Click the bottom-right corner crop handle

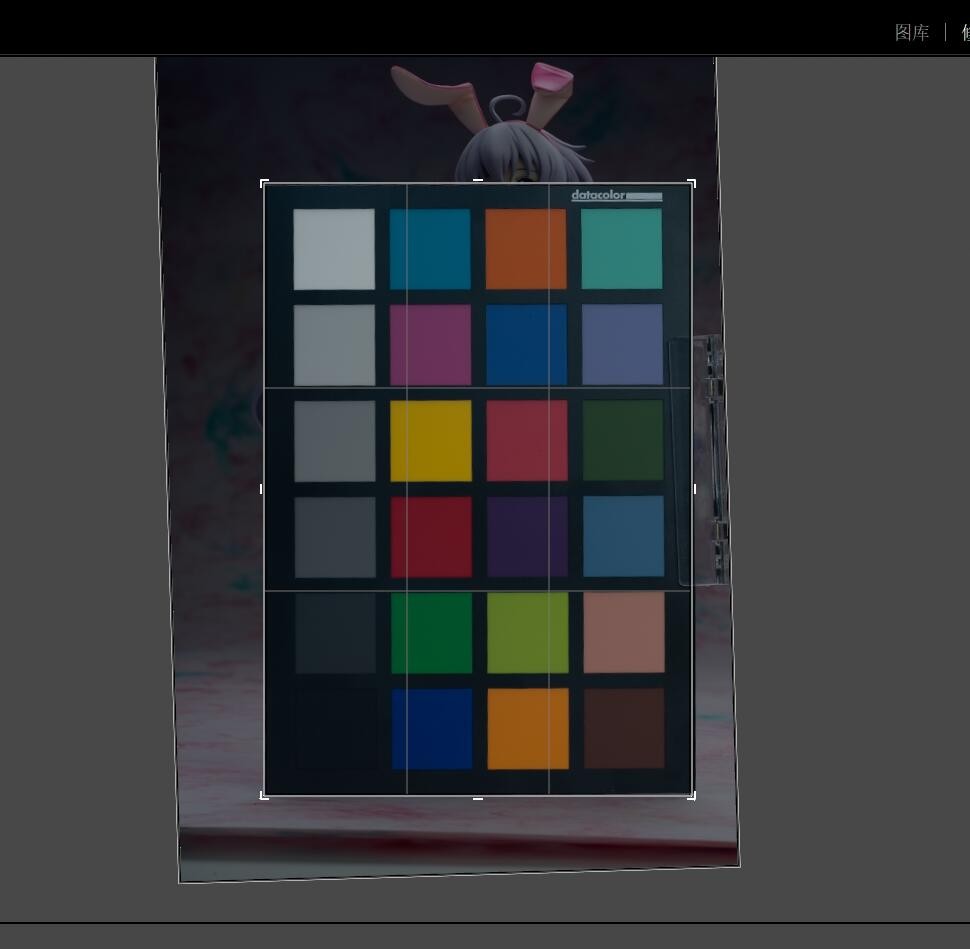(x=692, y=795)
